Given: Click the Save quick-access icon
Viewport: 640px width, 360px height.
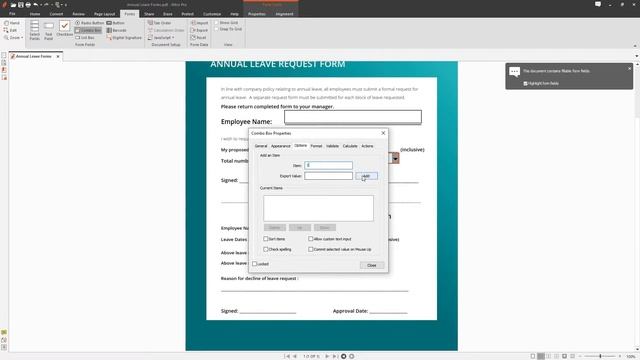Looking at the screenshot, I should (20, 5).
